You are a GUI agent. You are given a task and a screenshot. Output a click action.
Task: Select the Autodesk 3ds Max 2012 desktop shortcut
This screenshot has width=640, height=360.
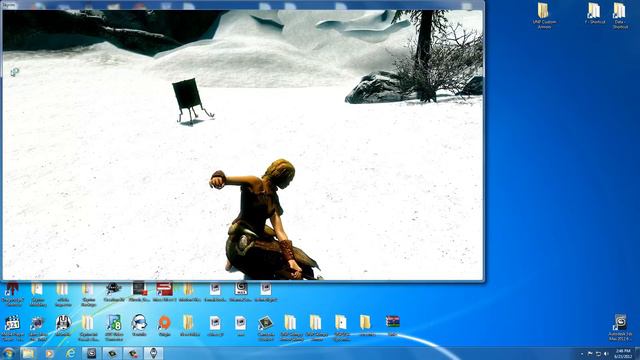pos(620,327)
